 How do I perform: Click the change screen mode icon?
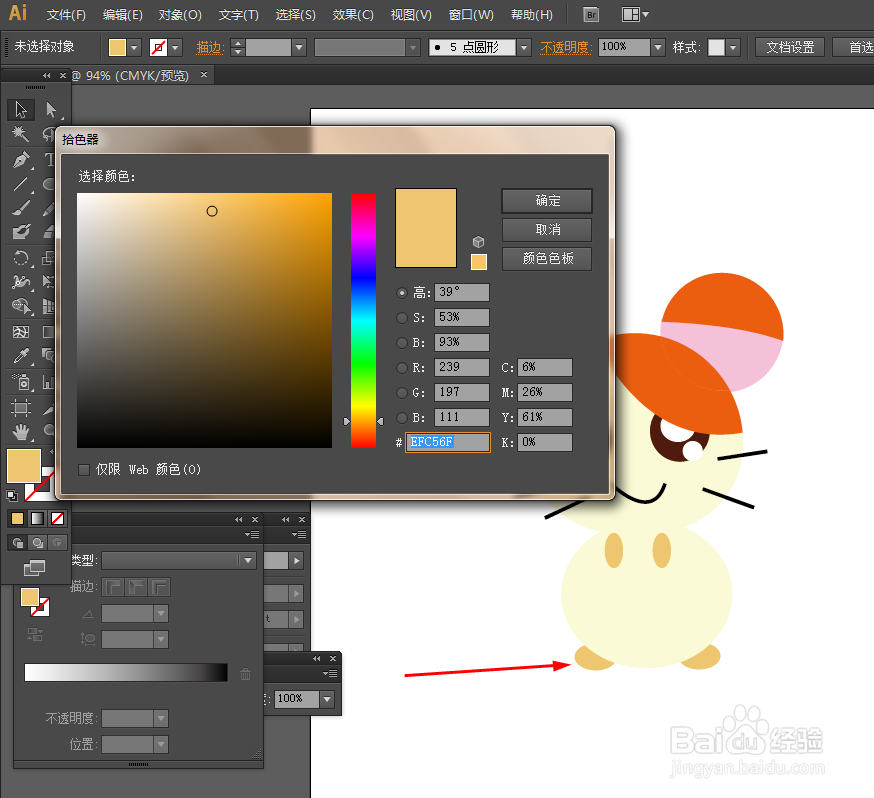[x=35, y=568]
